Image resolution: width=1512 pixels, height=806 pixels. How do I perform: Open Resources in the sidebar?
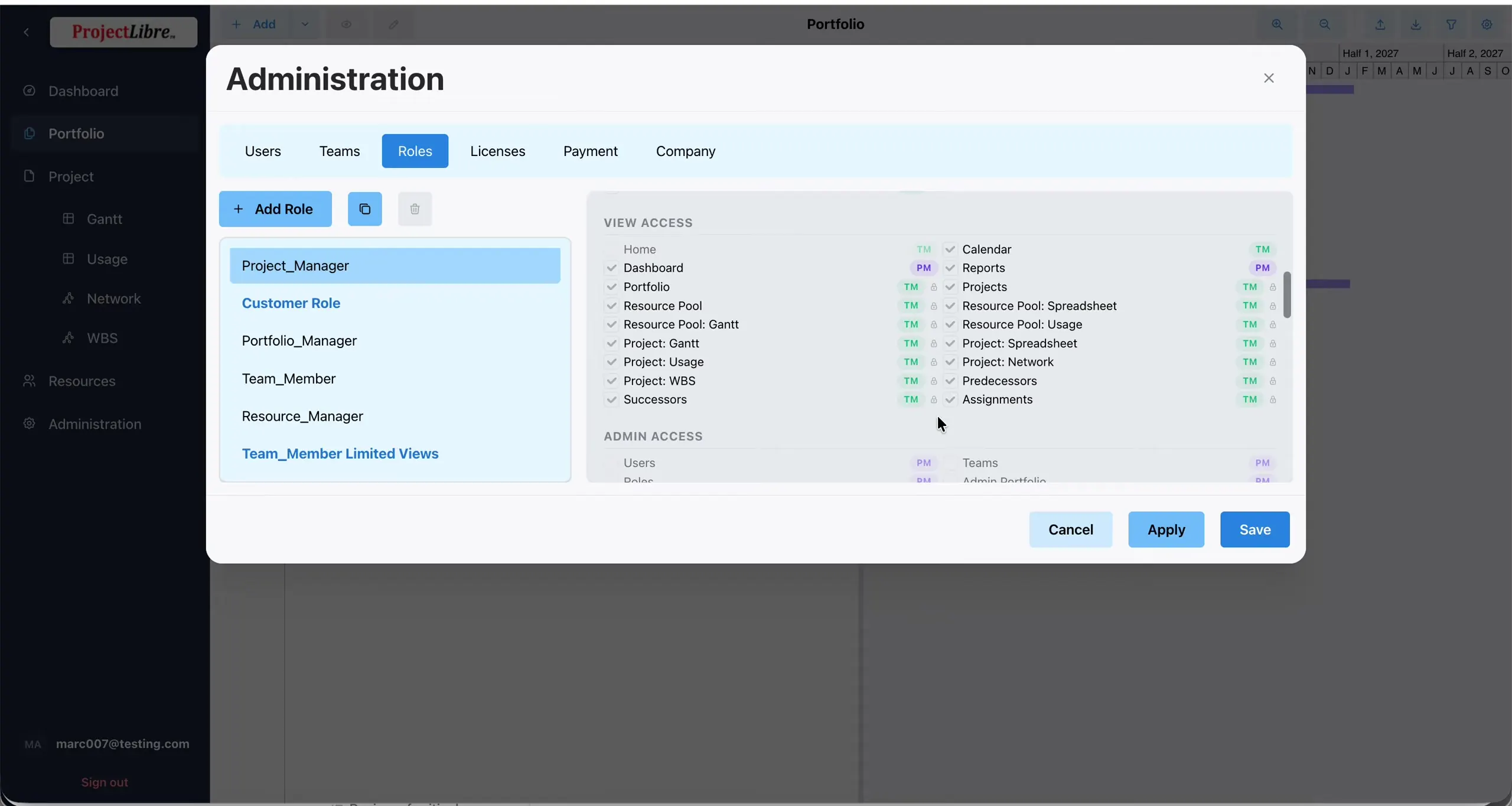coord(82,381)
